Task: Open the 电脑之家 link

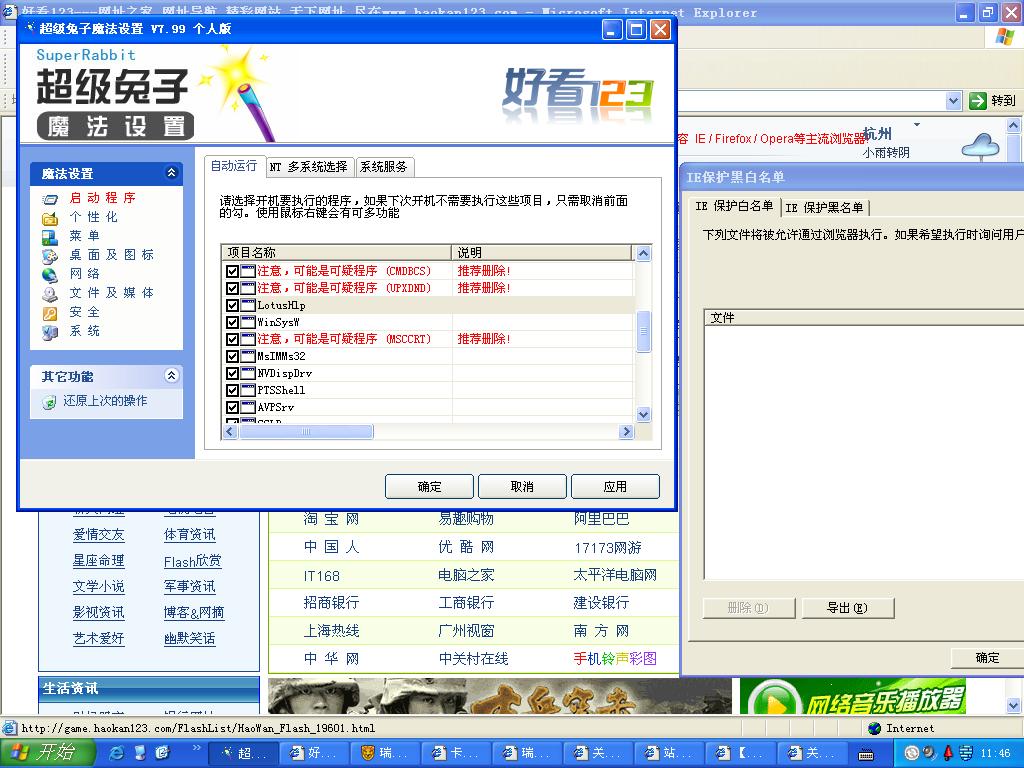Action: click(466, 575)
